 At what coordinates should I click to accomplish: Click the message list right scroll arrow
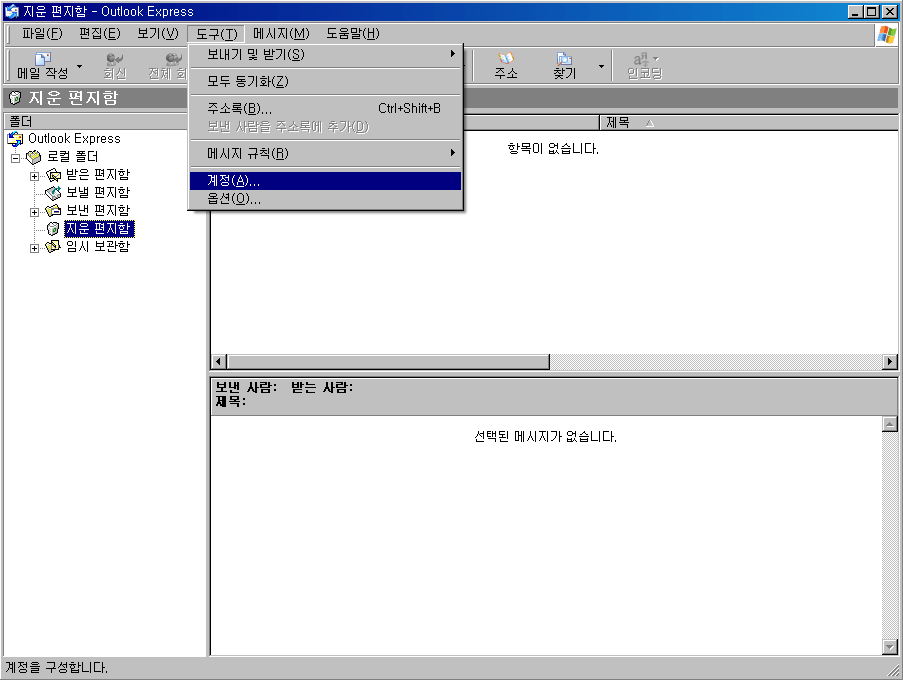[x=890, y=362]
